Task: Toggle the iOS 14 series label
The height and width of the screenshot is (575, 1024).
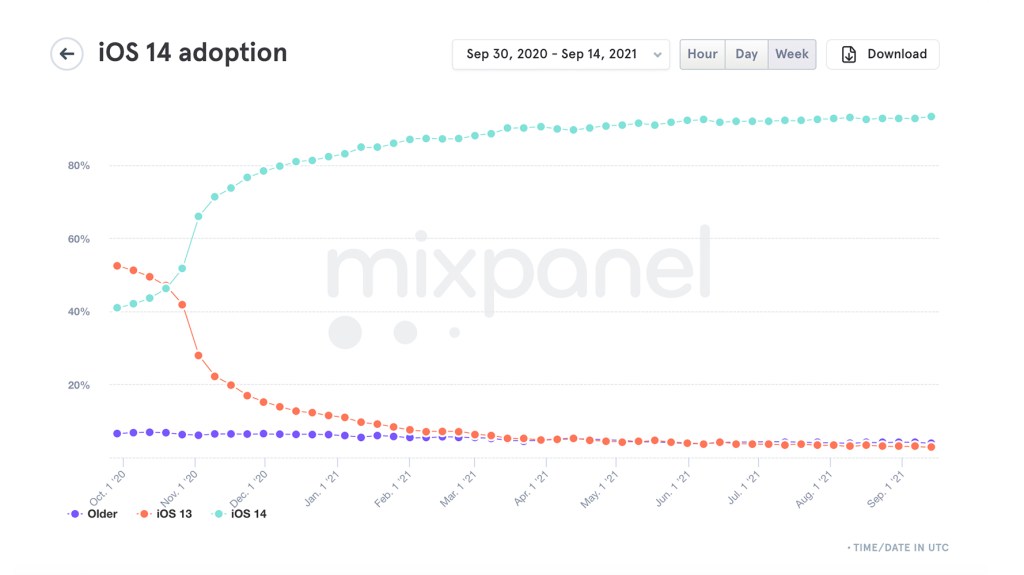Action: 249,514
